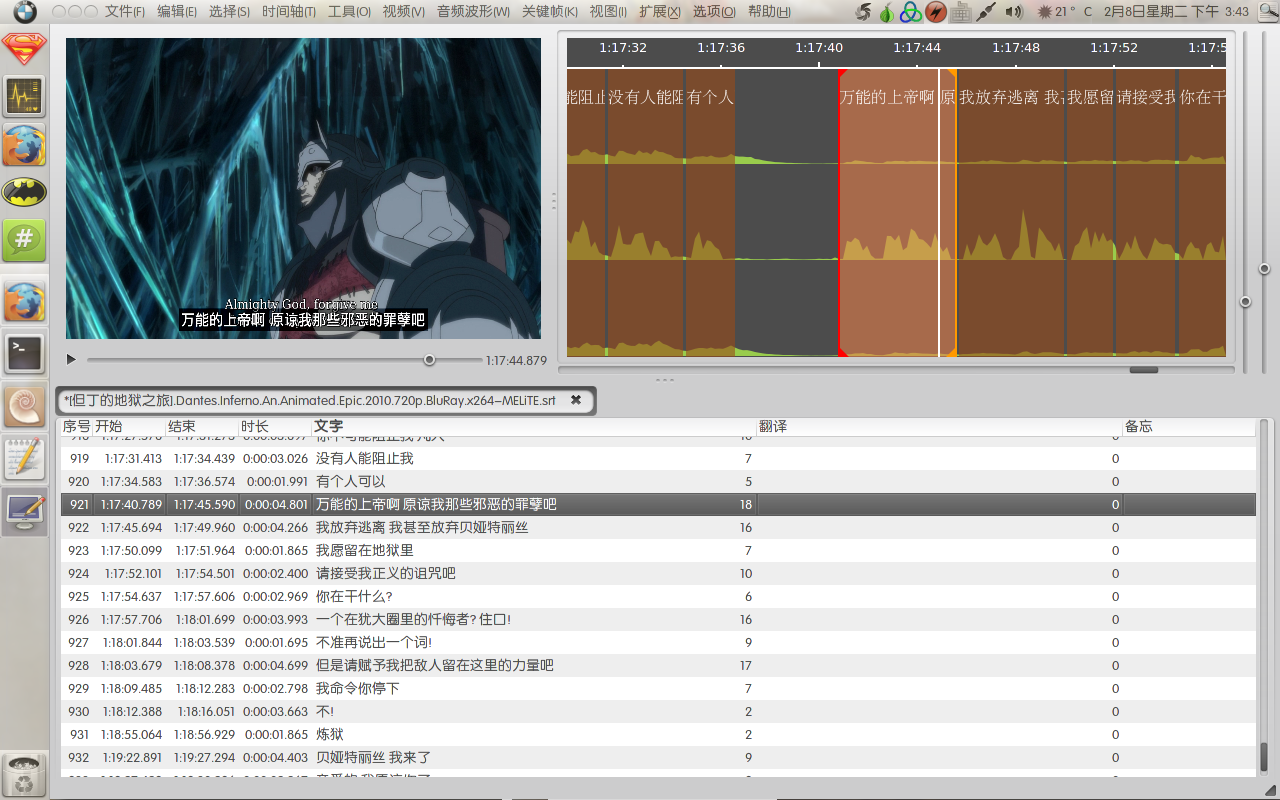Click end time 1:17:54.501 in row 924

204,573
